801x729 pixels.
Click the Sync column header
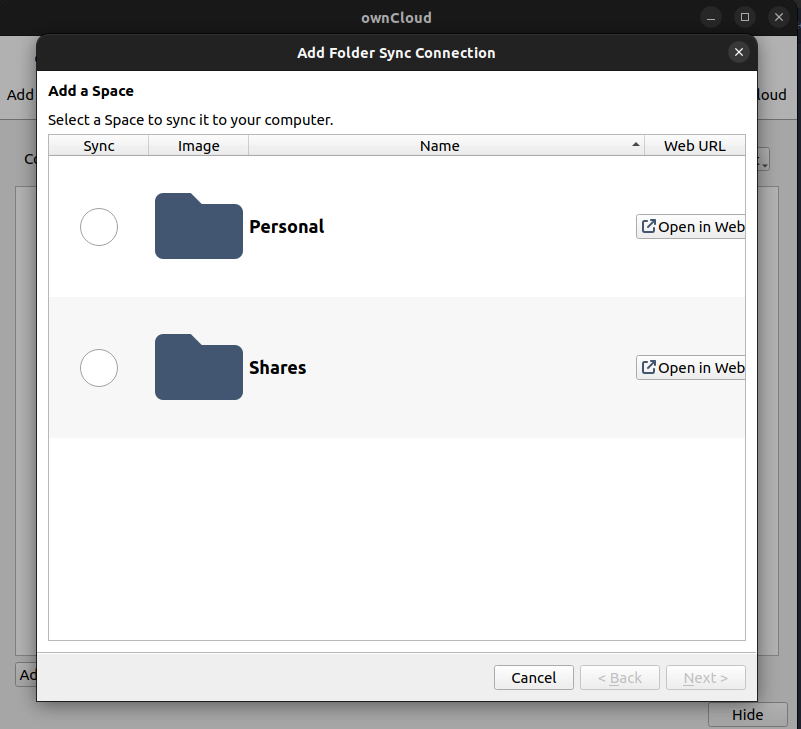click(98, 145)
